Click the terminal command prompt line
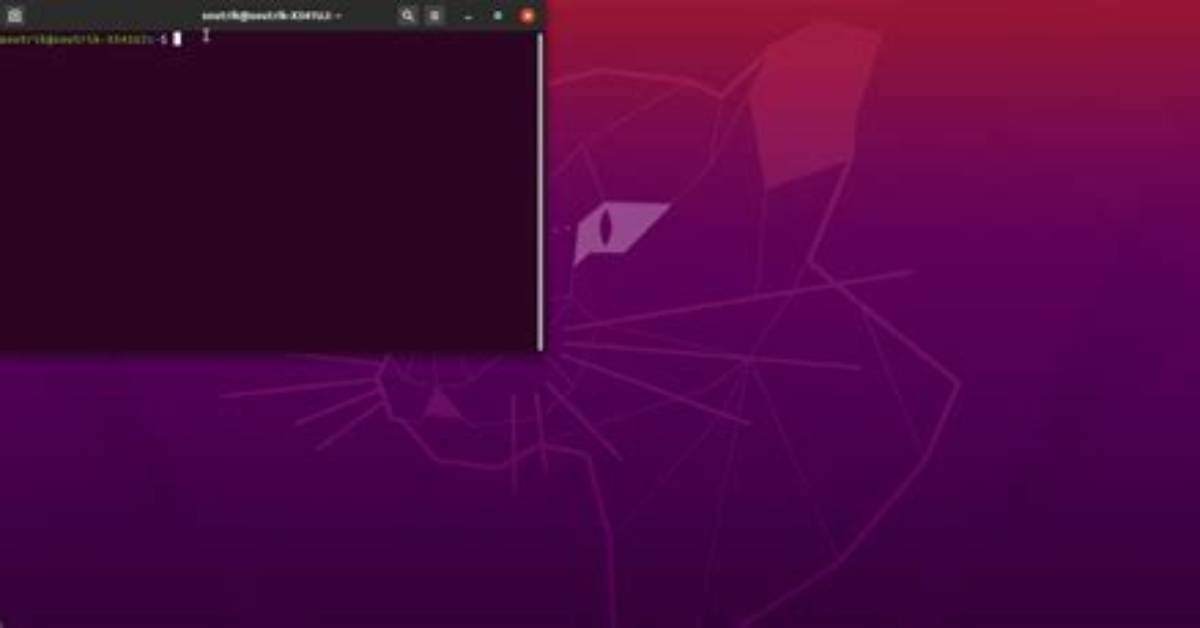 click(x=91, y=39)
